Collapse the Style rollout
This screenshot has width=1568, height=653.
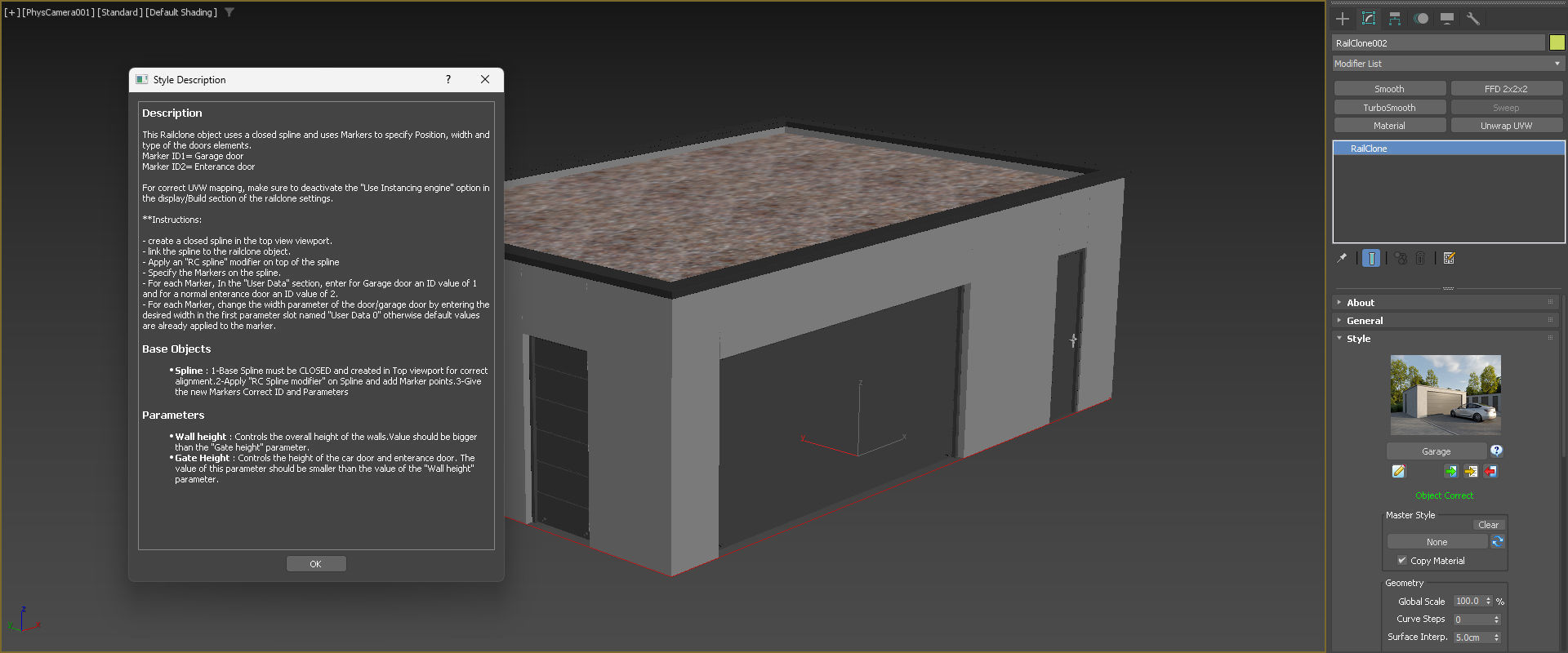point(1358,339)
